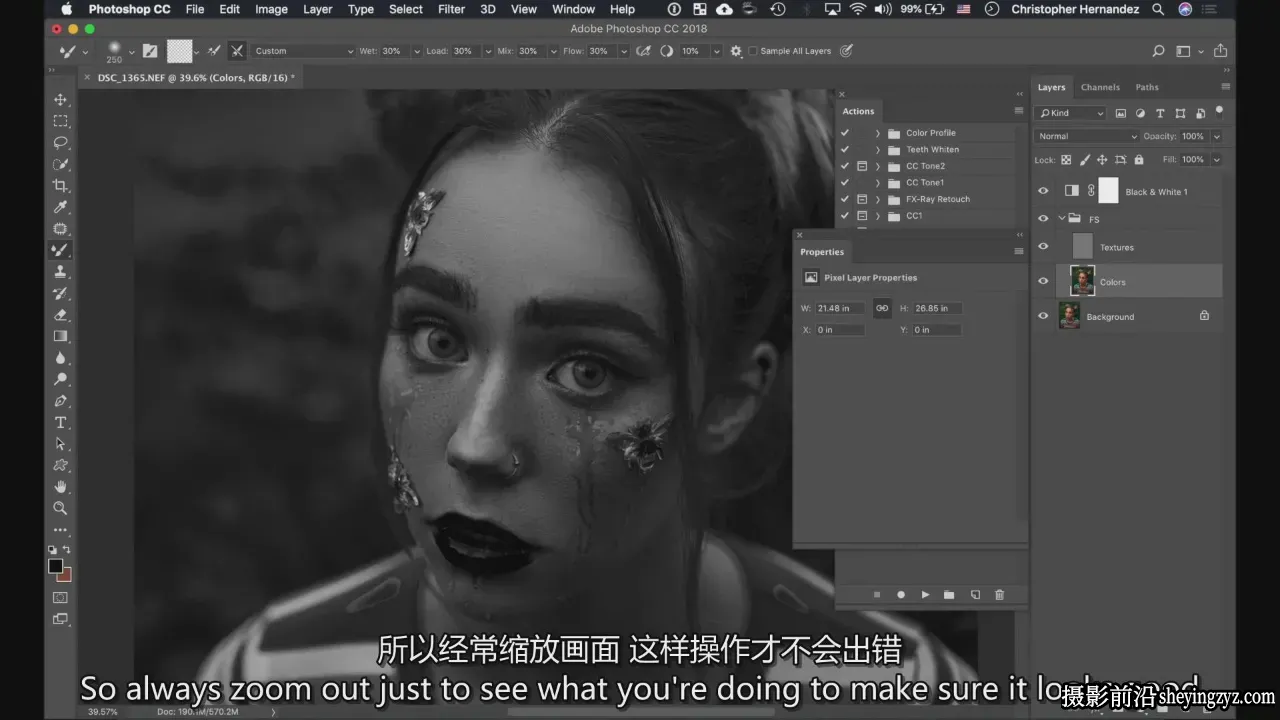The height and width of the screenshot is (720, 1280).
Task: Open the Image menu
Action: (271, 9)
